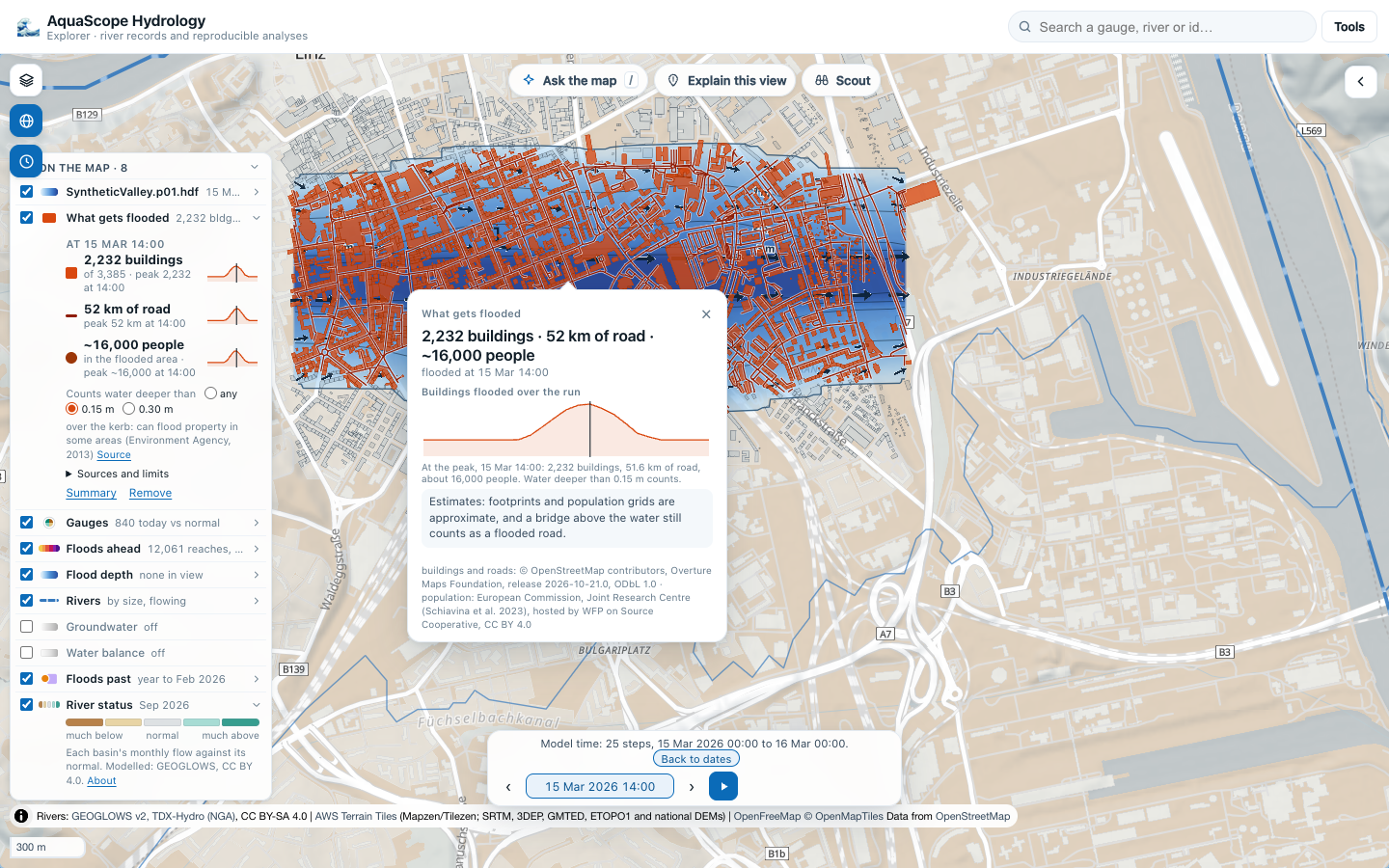The image size is (1389, 868).
Task: Collapse the On the map panel
Action: [255, 168]
